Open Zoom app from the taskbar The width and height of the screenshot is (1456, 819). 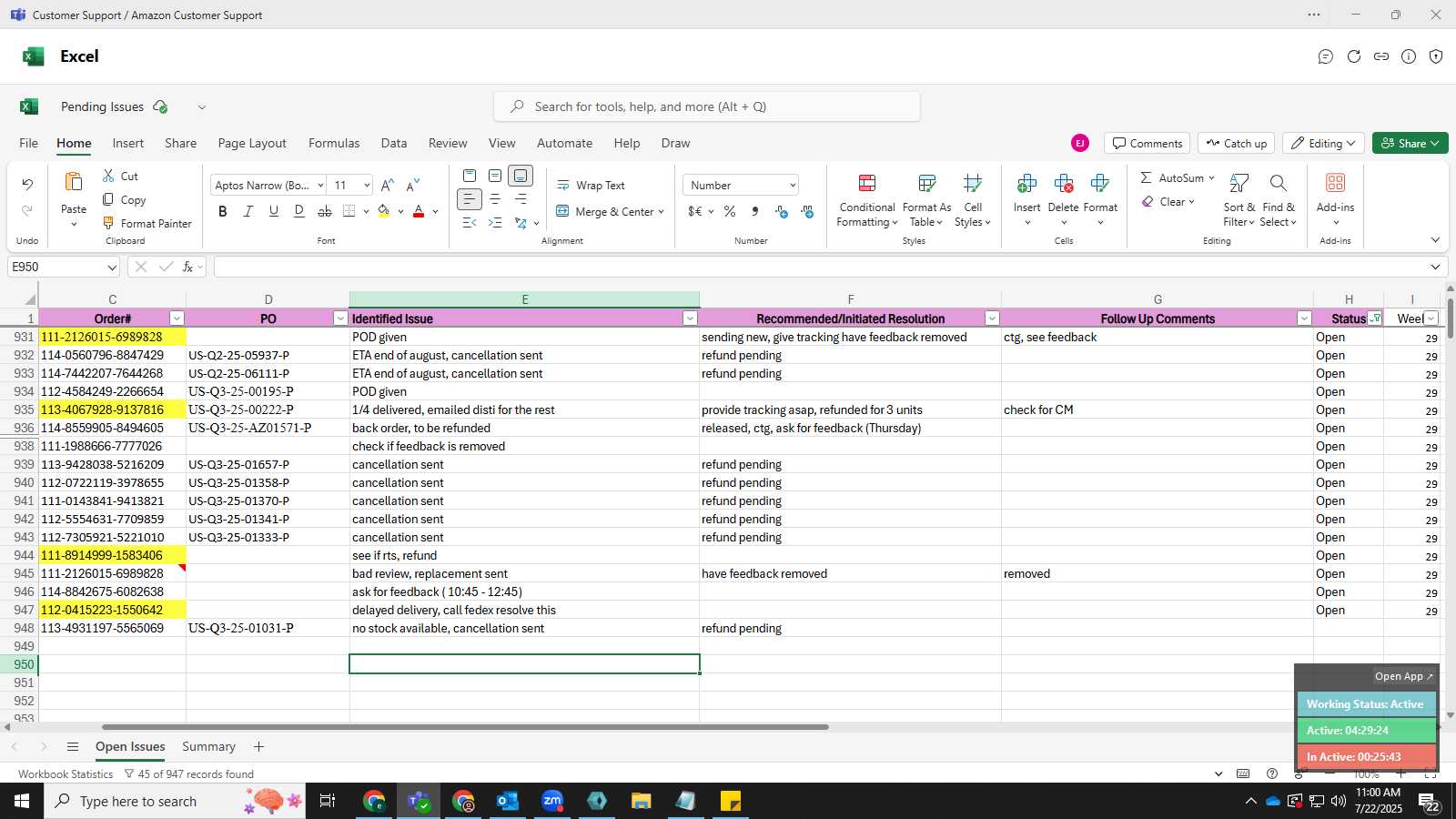pos(552,801)
